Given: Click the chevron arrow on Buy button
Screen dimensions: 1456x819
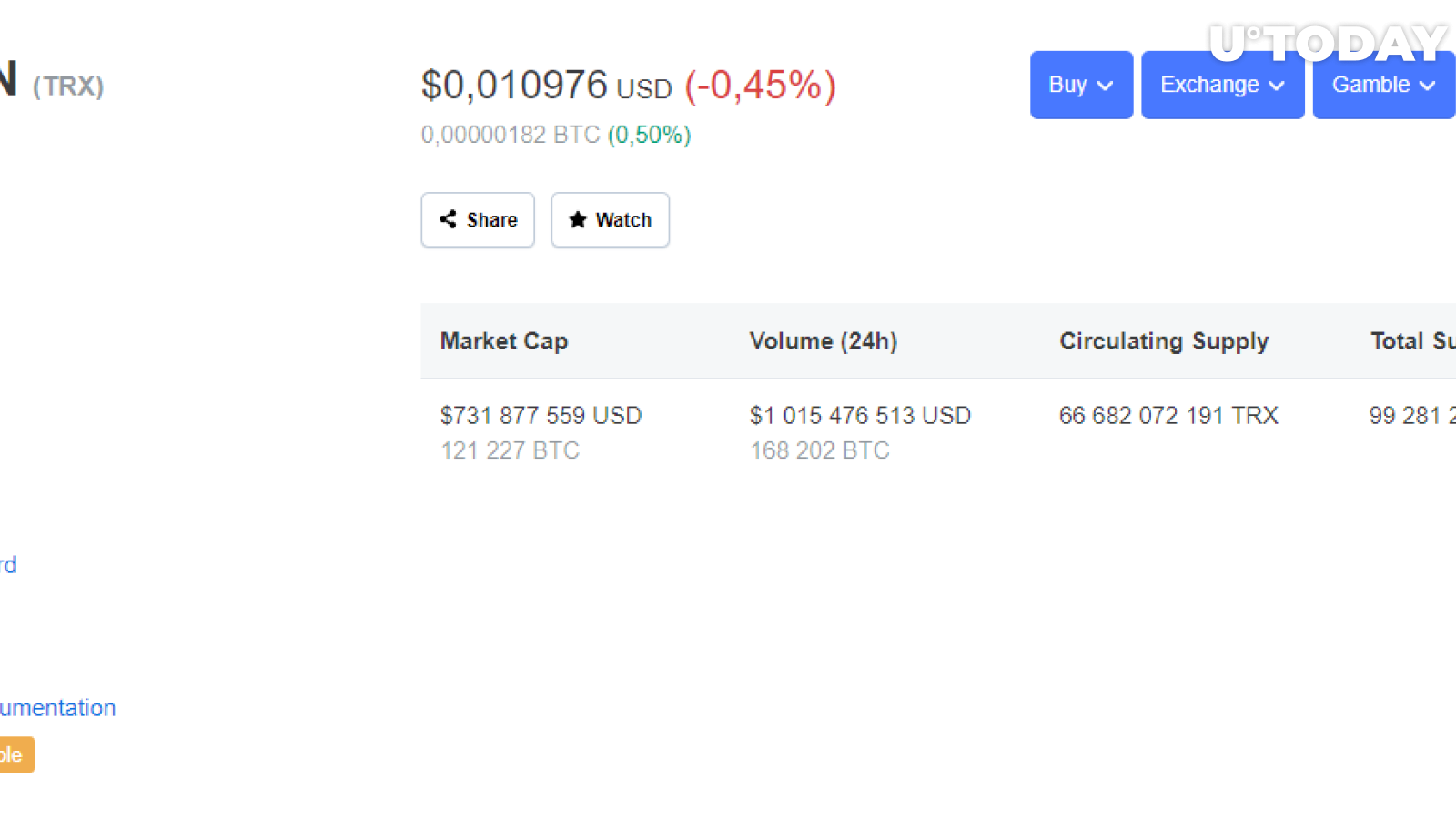Looking at the screenshot, I should tap(1105, 86).
